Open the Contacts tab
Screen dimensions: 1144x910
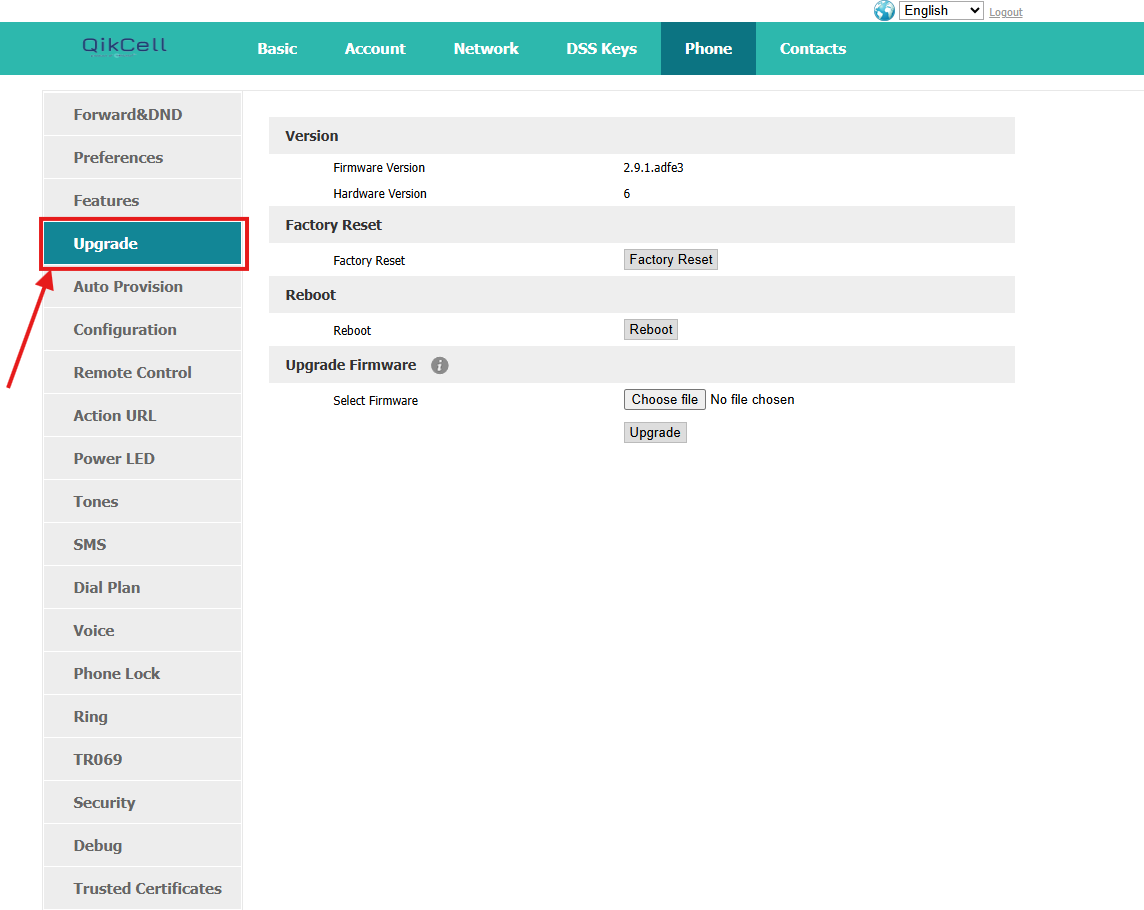812,48
